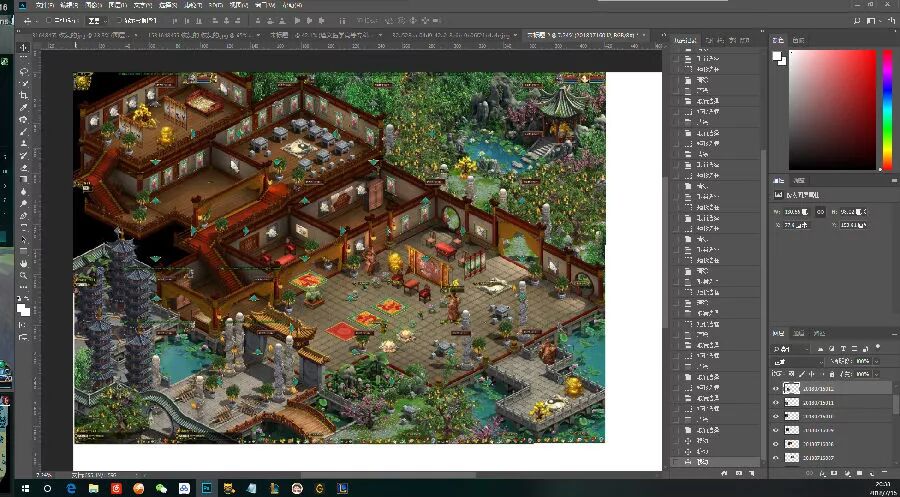Open the Windows Start menu
900x497 pixels.
pyautogui.click(x=25, y=488)
